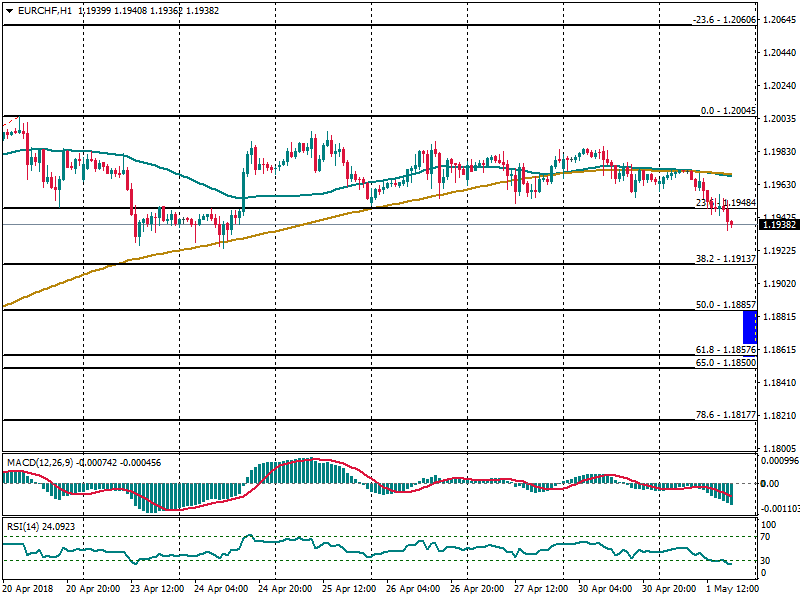
Task: Click the MACD 0.00 scale value
Action: (770, 484)
